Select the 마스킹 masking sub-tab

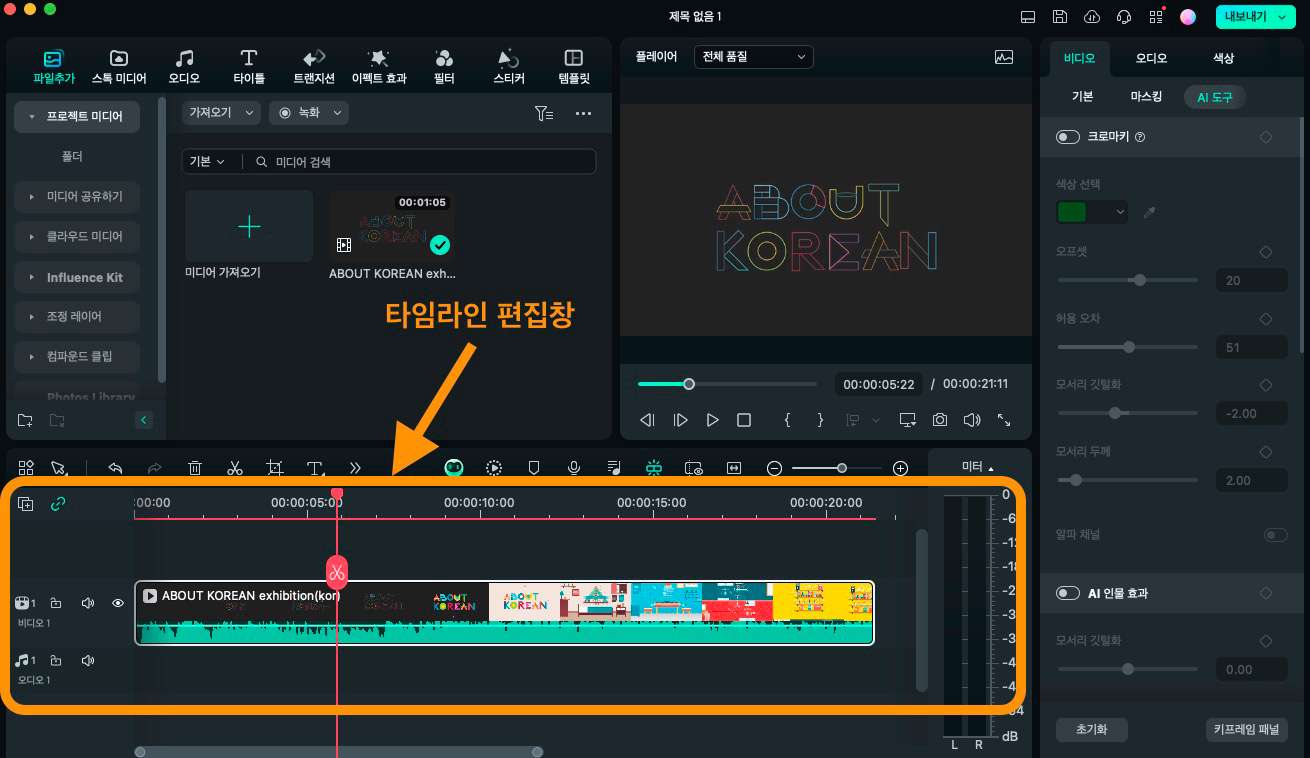click(x=1146, y=97)
